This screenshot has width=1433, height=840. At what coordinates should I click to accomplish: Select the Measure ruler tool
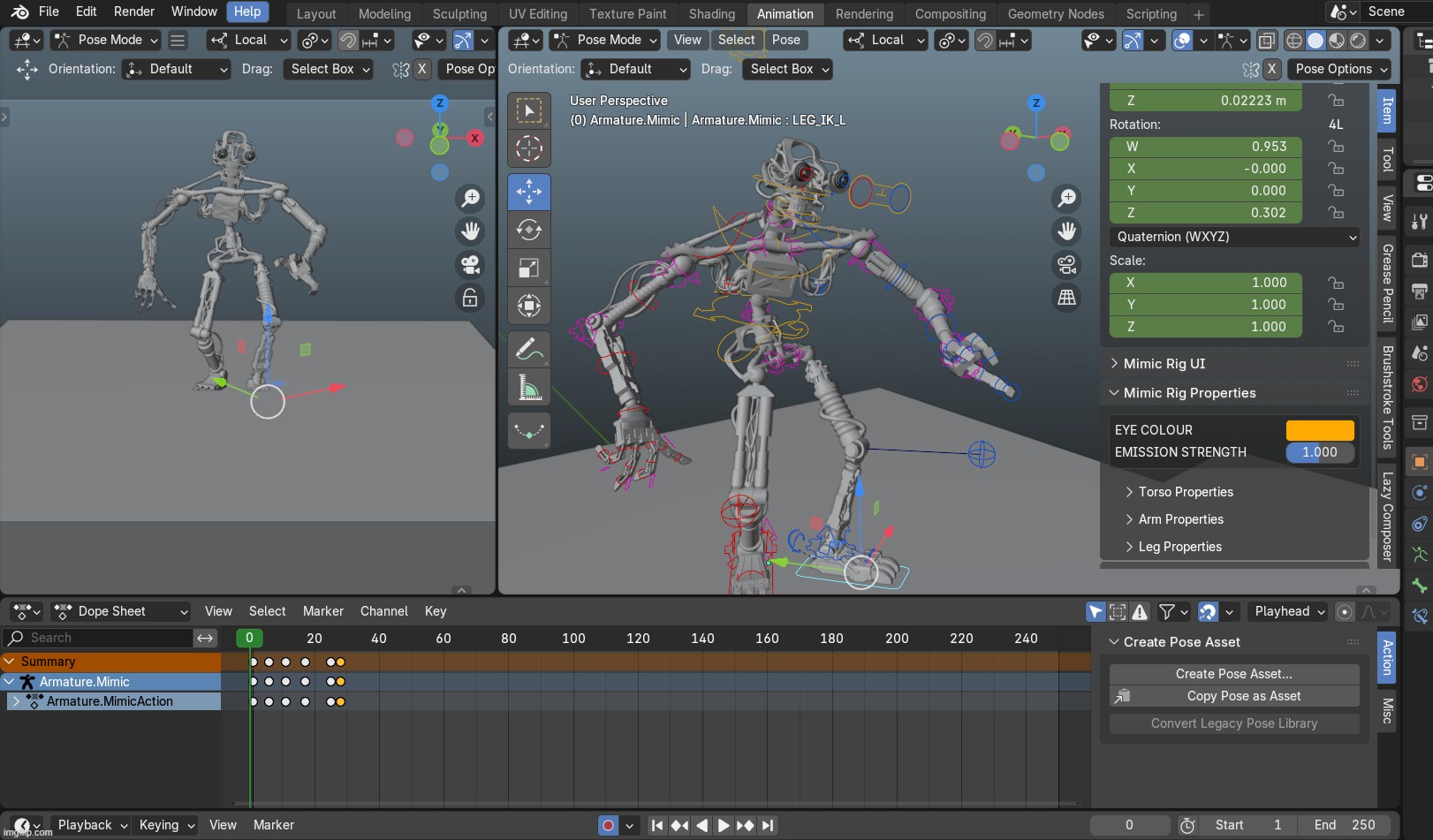click(528, 388)
